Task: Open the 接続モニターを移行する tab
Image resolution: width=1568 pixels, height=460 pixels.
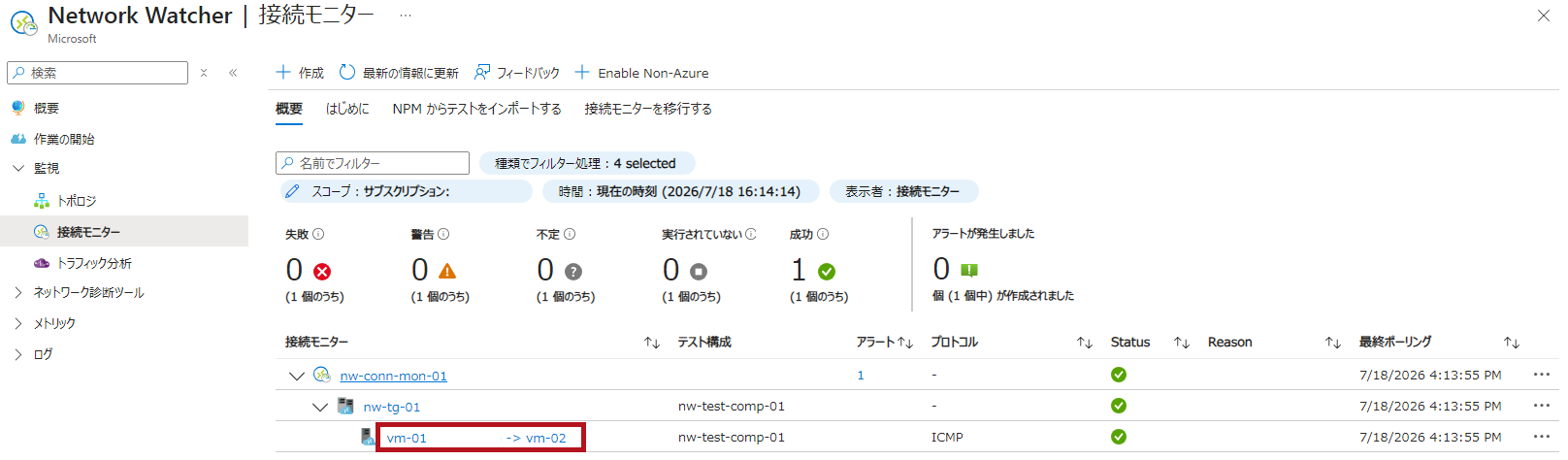Action: (648, 109)
